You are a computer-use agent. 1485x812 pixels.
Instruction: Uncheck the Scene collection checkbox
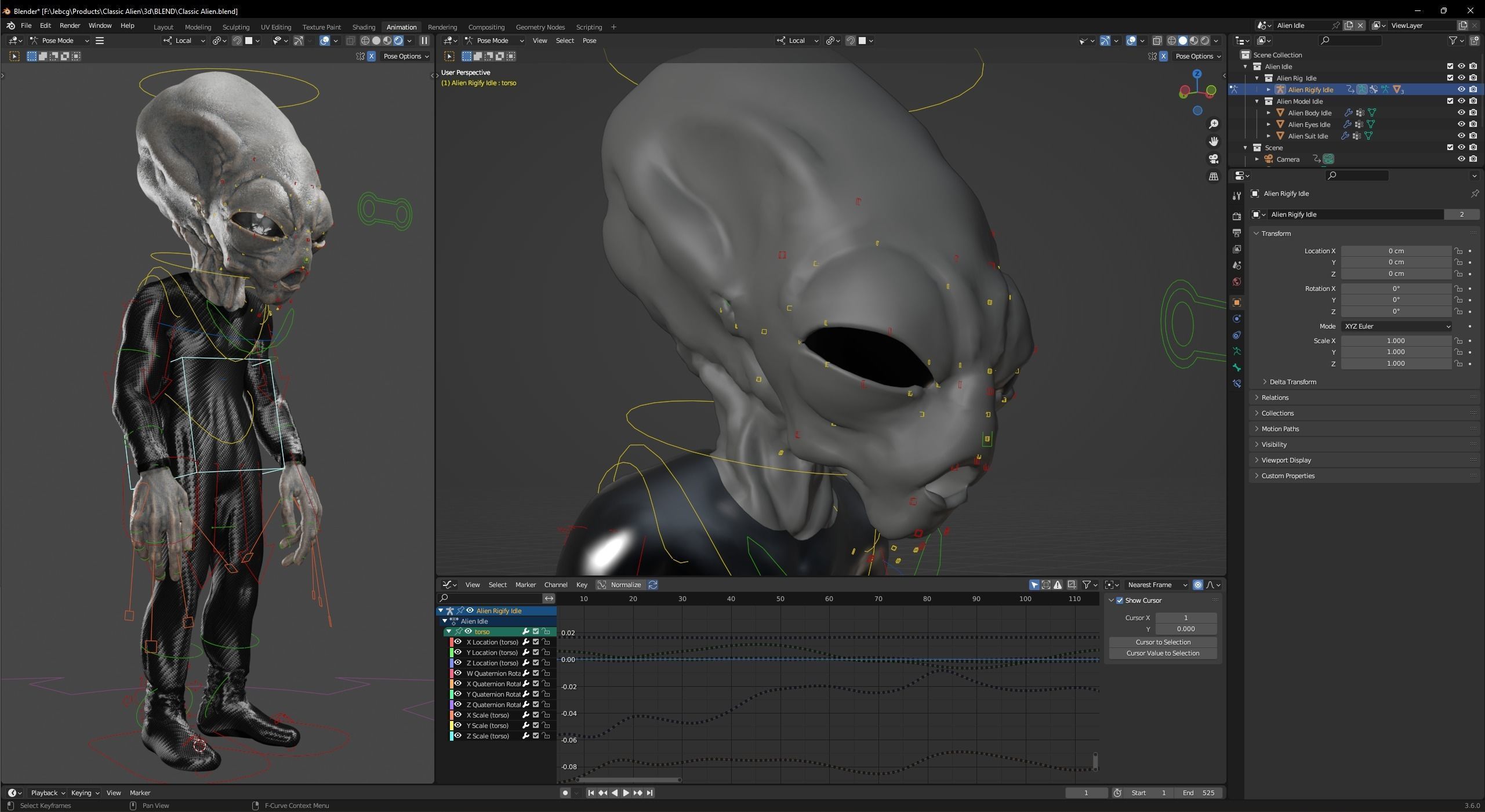click(x=1450, y=147)
